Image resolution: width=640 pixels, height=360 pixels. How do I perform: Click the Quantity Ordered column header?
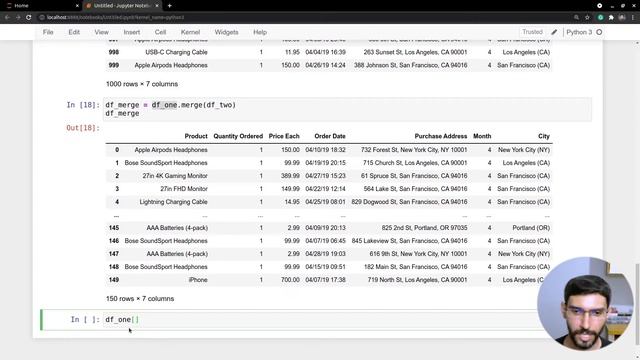238,136
